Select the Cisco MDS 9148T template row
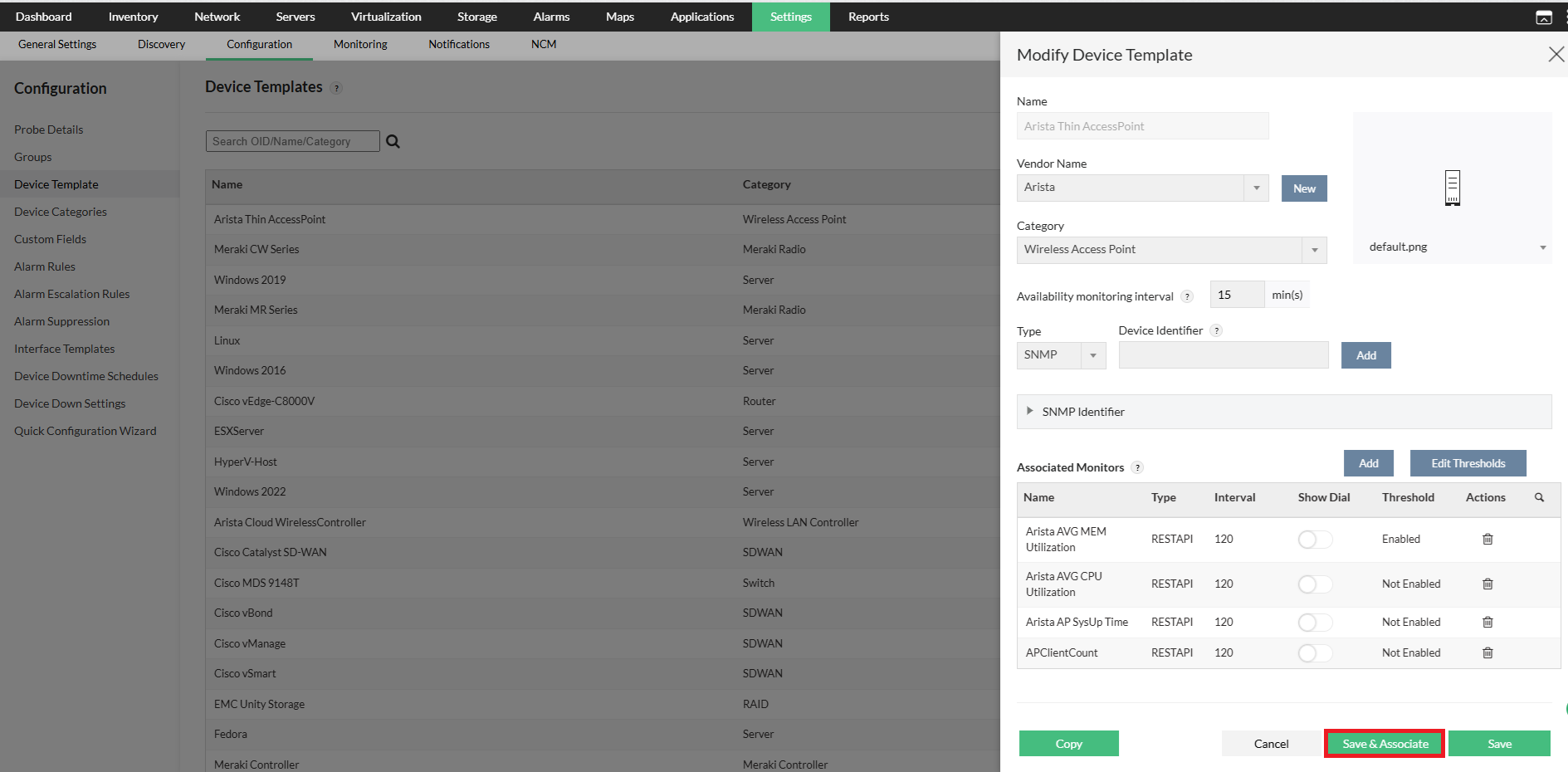This screenshot has height=772, width=1568. (x=603, y=583)
